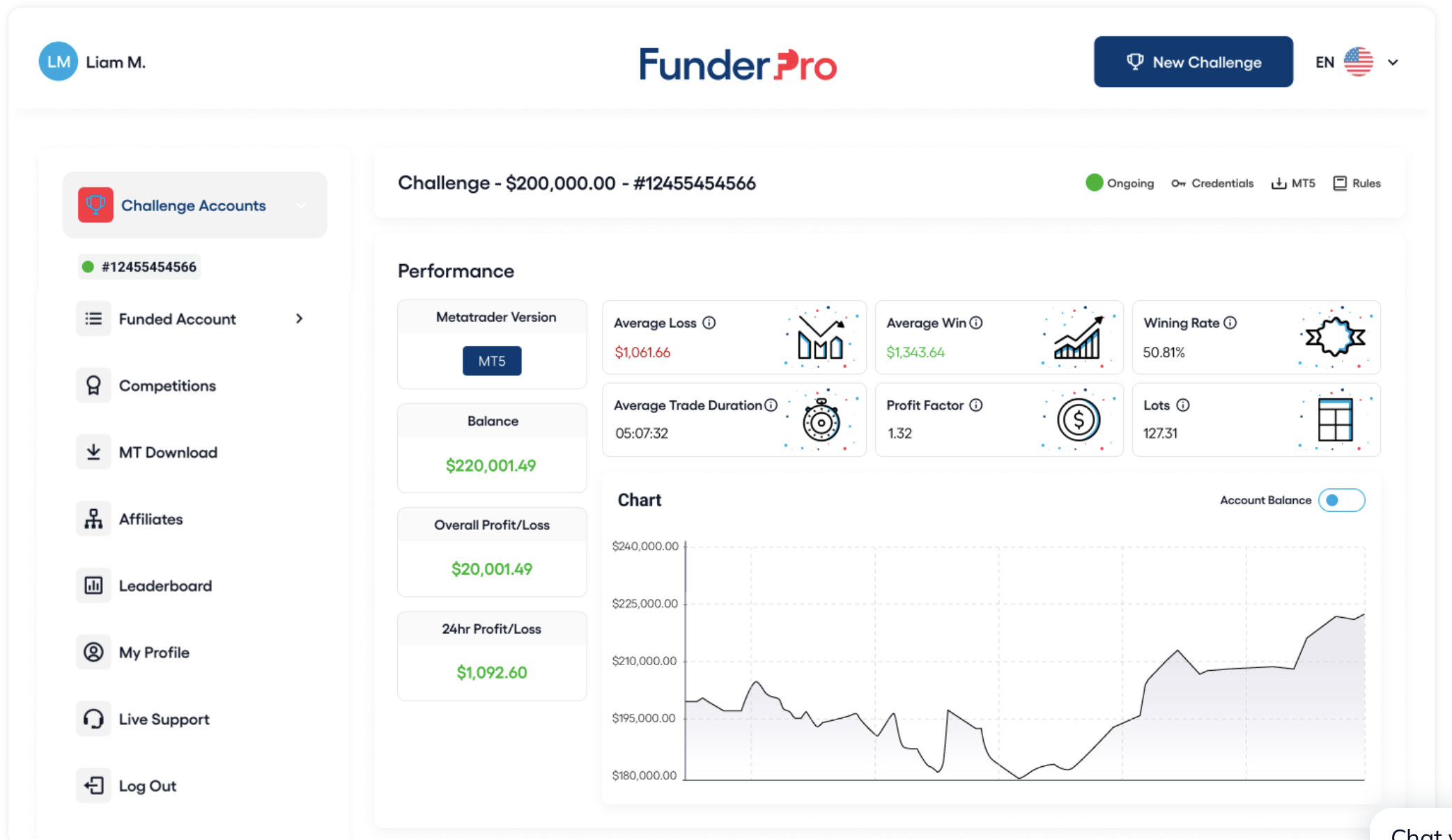Select account #12455454566 in sidebar

[x=139, y=267]
